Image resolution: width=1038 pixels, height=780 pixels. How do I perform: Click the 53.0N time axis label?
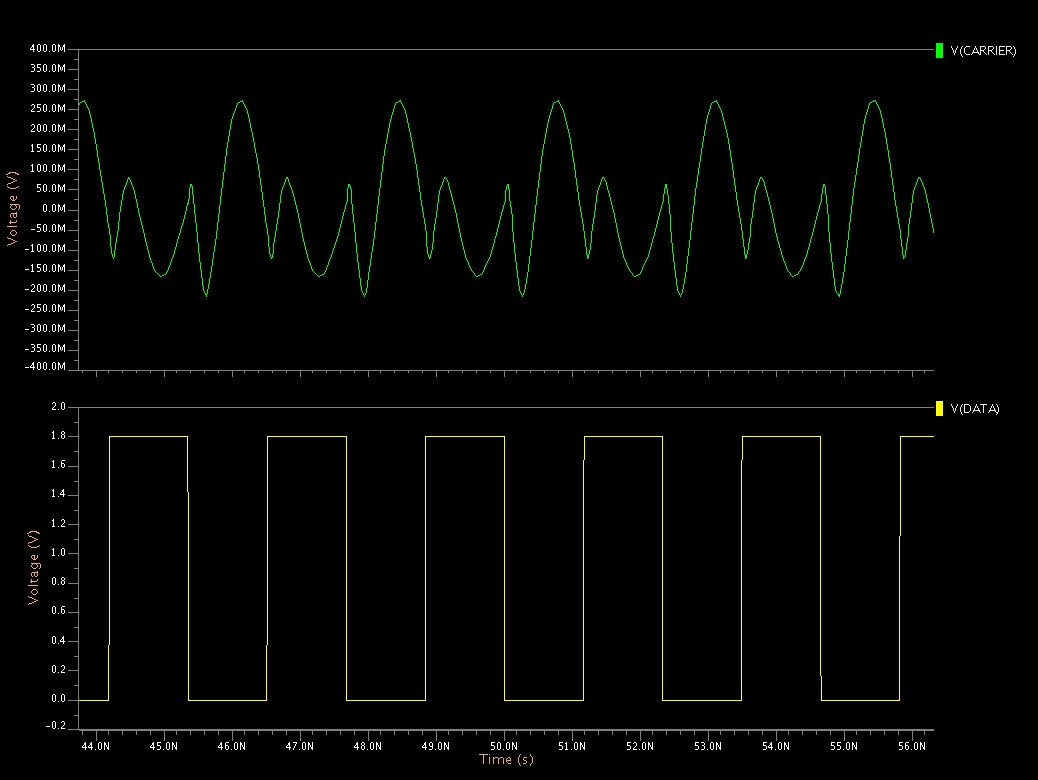(x=708, y=746)
